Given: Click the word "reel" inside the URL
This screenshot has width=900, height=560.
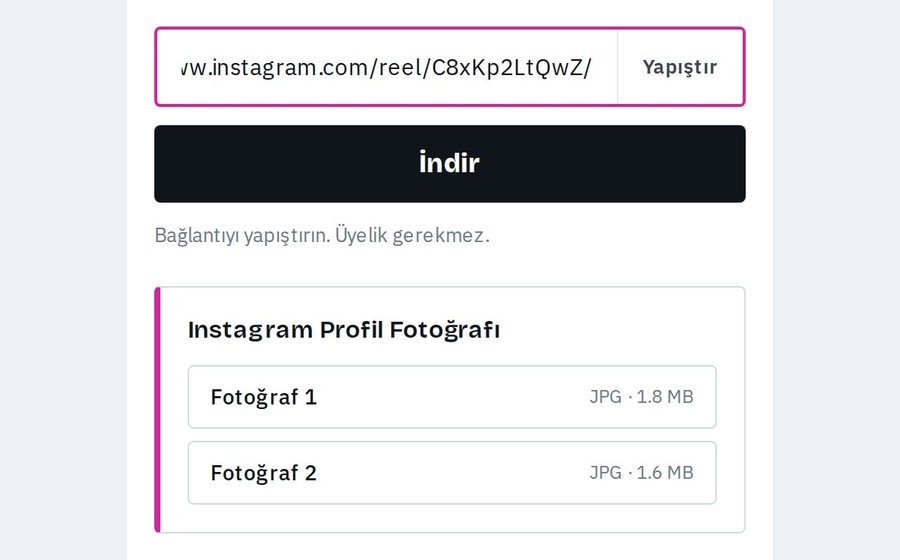Looking at the screenshot, I should click(401, 68).
